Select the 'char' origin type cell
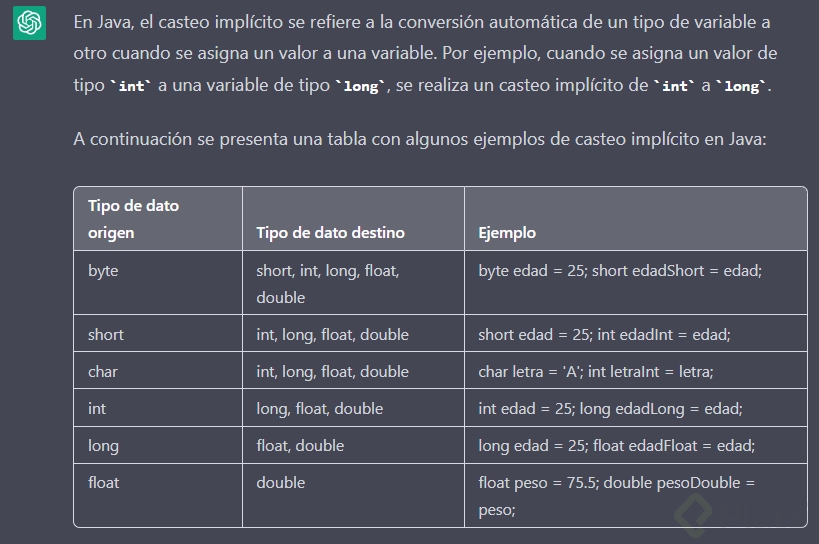 (x=158, y=371)
